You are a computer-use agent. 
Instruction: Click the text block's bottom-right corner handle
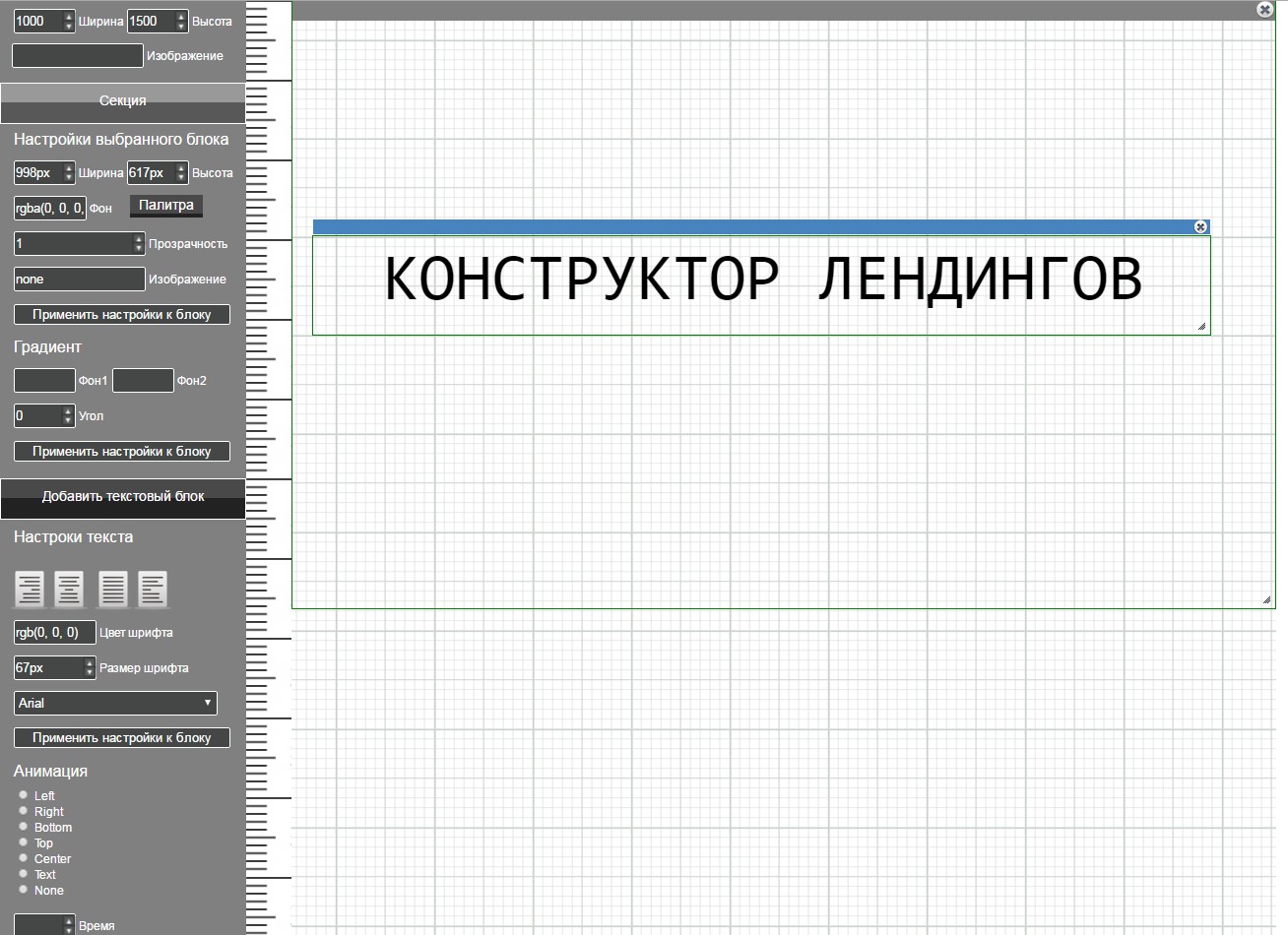point(1202,327)
